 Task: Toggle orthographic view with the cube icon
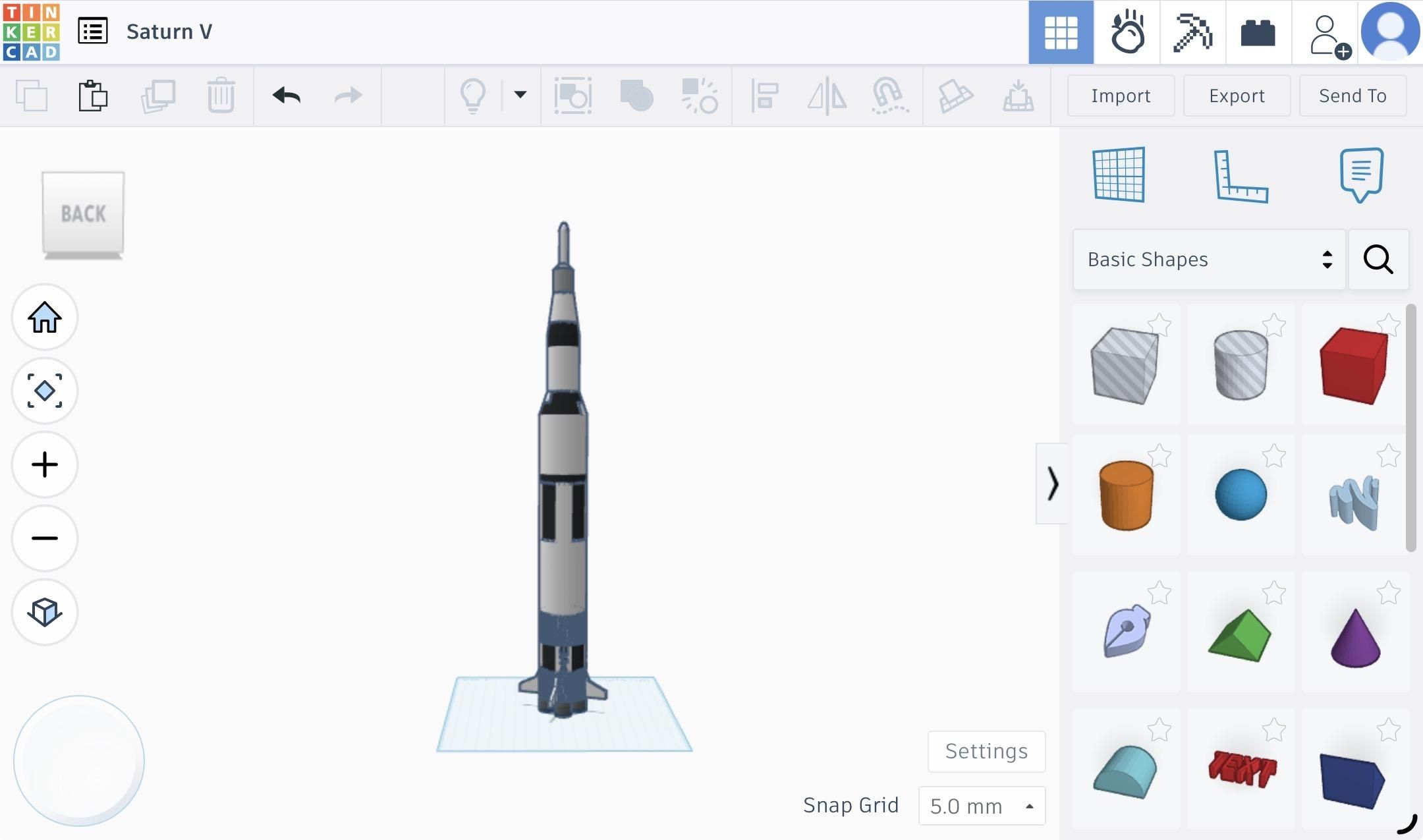point(44,612)
